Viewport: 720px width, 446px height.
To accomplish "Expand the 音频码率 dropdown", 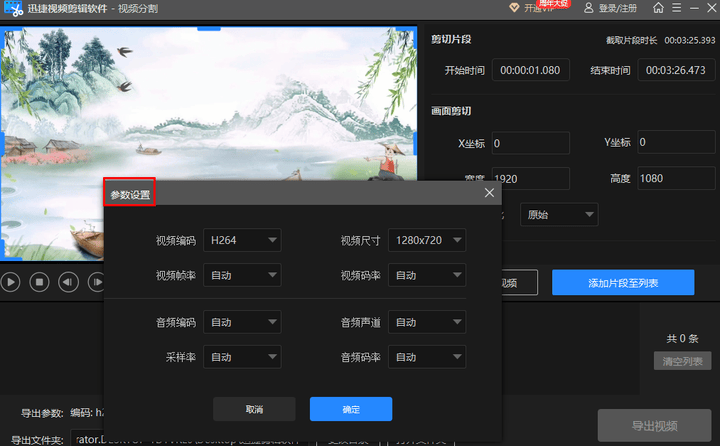I will coord(427,357).
